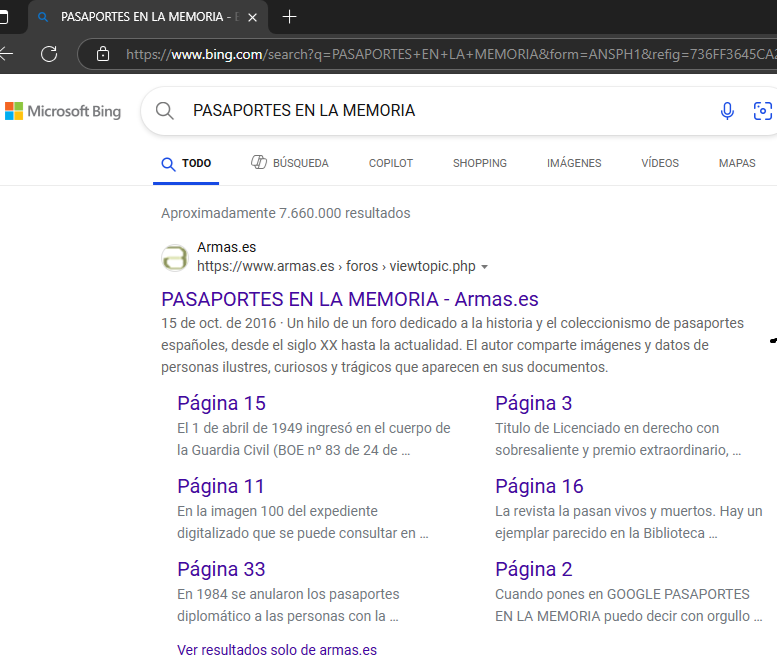Click the browser back arrow
777x664 pixels.
pos(8,54)
